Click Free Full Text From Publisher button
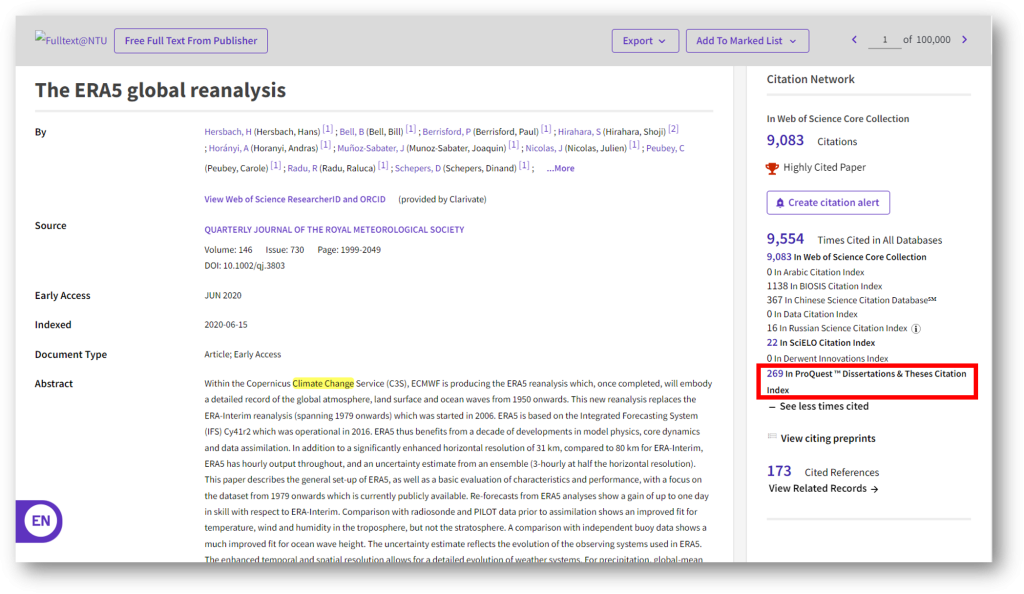Image resolution: width=1024 pixels, height=594 pixels. [x=191, y=40]
